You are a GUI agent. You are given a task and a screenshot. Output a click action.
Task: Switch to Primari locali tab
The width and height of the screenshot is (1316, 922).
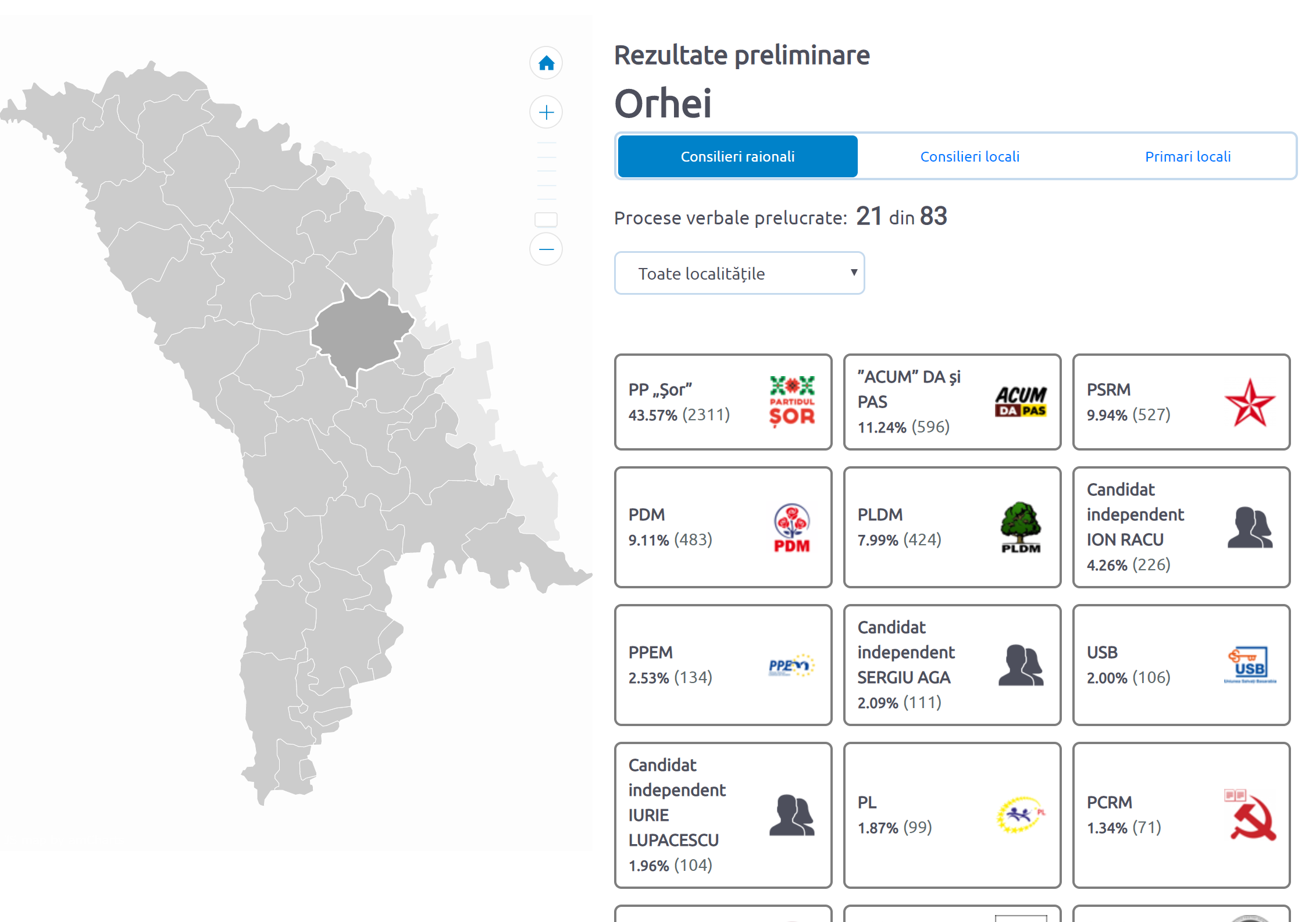(1187, 156)
